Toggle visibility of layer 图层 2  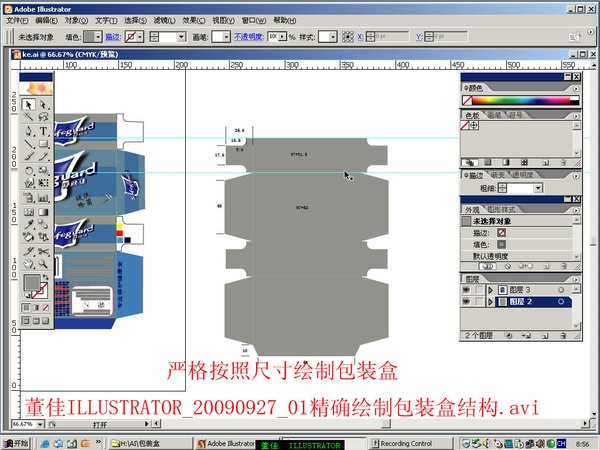click(x=468, y=301)
